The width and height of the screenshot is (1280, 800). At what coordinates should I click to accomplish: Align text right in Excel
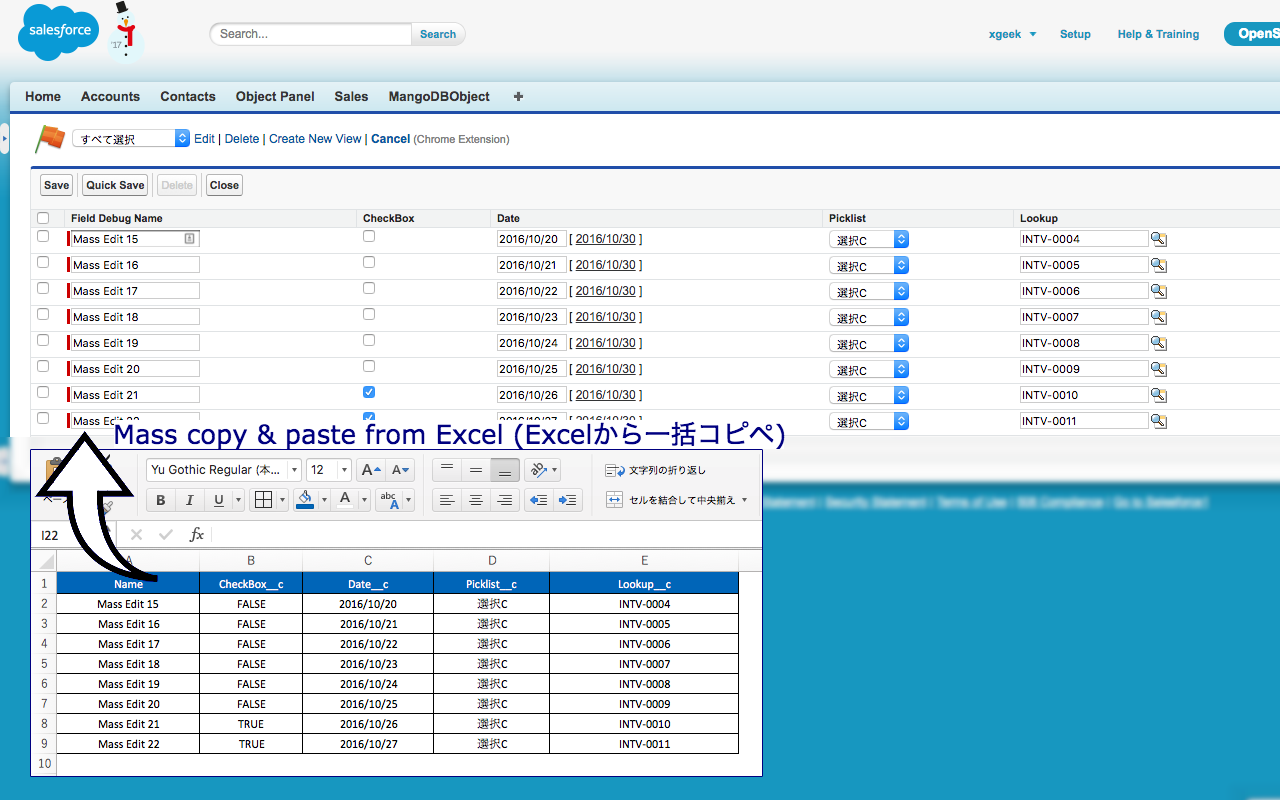point(505,500)
